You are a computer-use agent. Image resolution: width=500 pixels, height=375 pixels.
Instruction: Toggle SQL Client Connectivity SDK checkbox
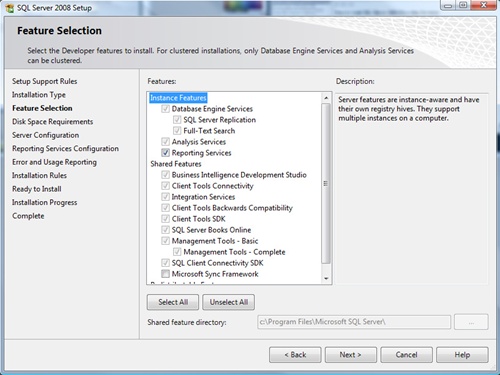[x=165, y=263]
